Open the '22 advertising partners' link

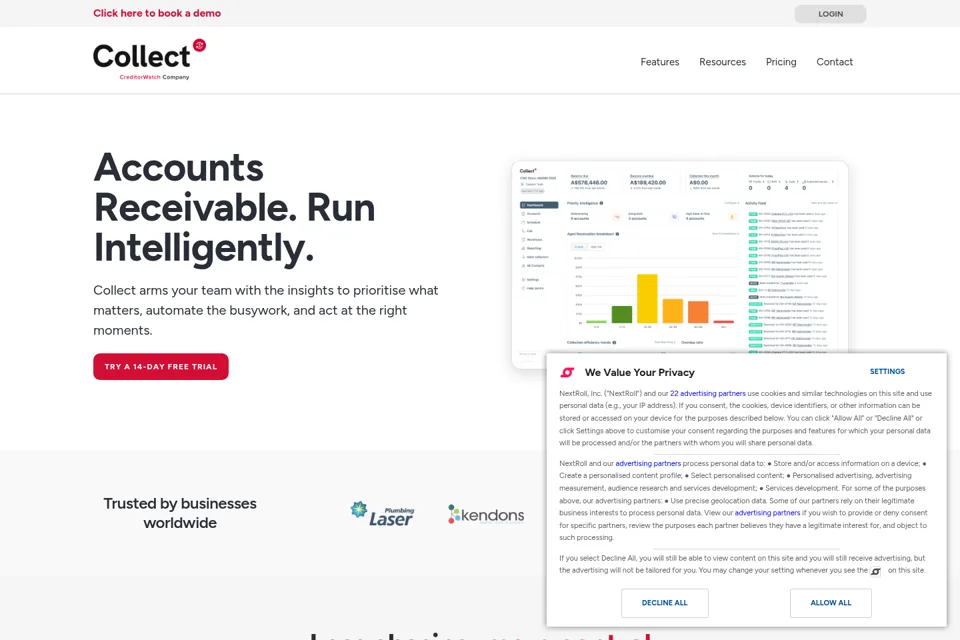coord(708,394)
